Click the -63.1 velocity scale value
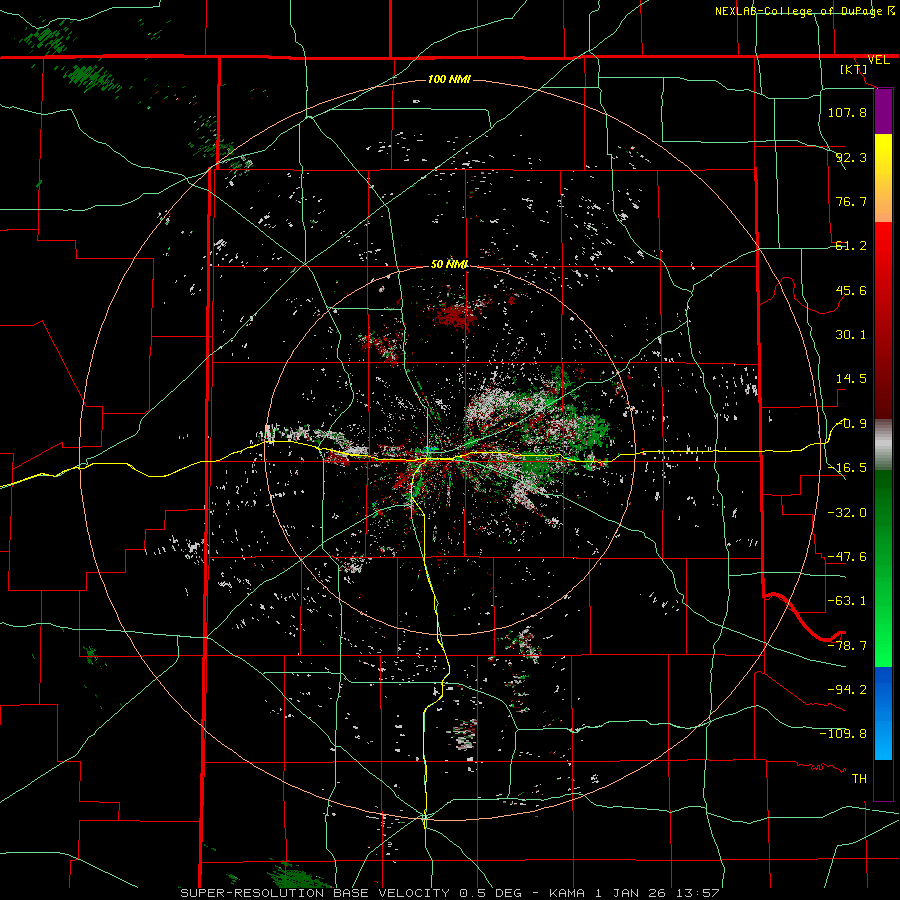Viewport: 900px width, 900px height. pyautogui.click(x=847, y=601)
